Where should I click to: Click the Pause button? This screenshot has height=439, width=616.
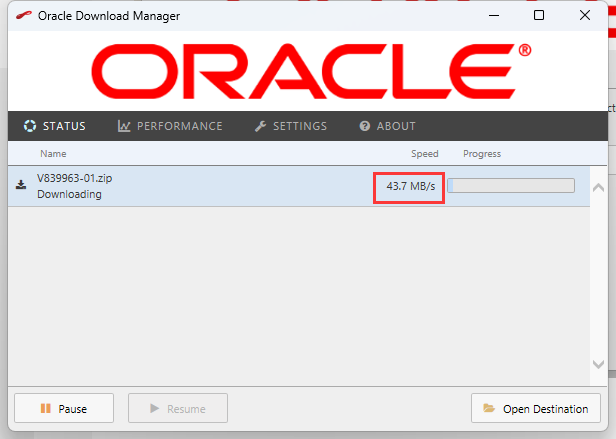pyautogui.click(x=64, y=408)
